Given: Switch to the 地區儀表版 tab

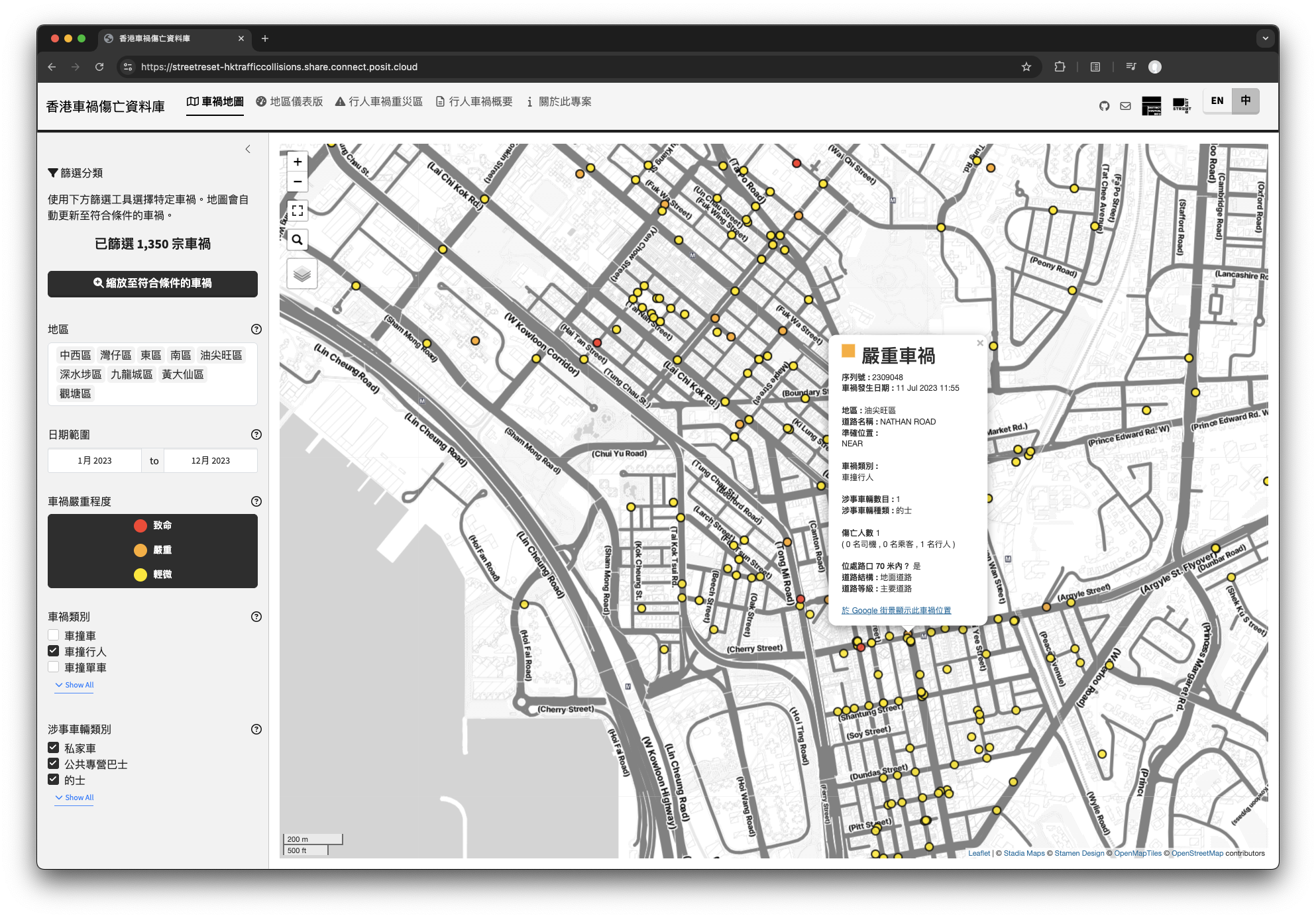Looking at the screenshot, I should (290, 101).
